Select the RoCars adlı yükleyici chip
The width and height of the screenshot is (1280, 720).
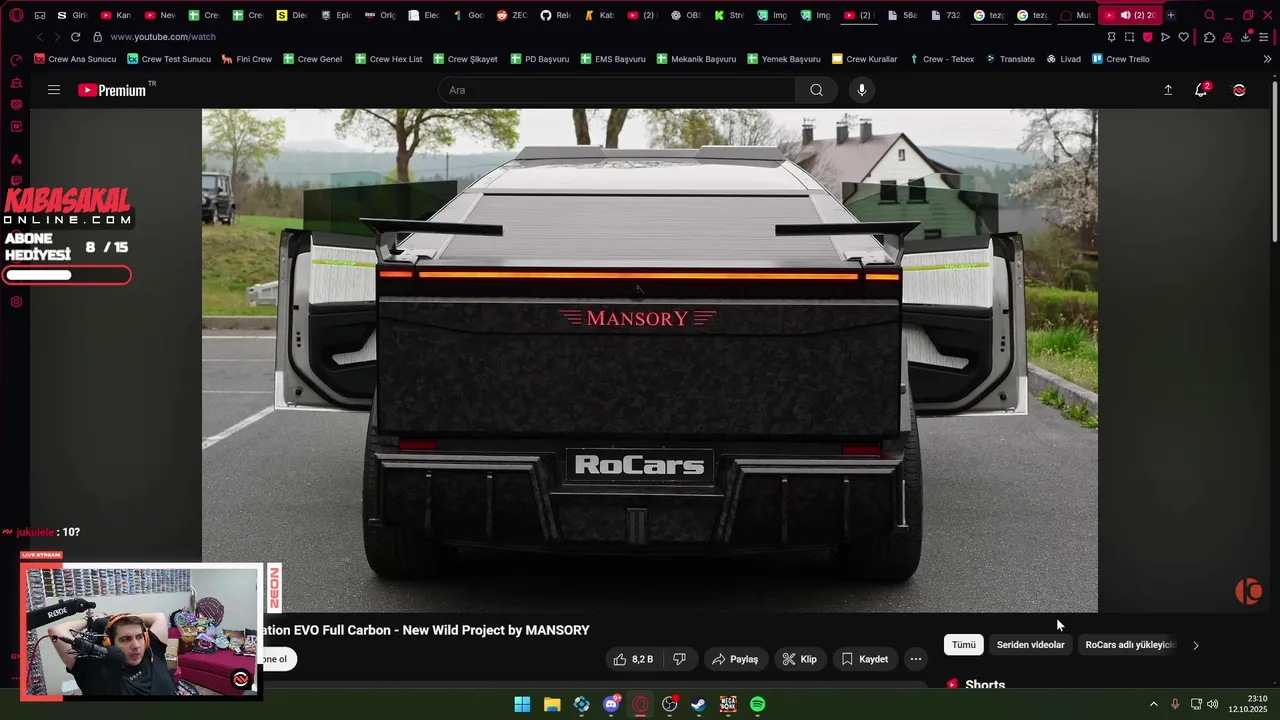coord(1130,645)
